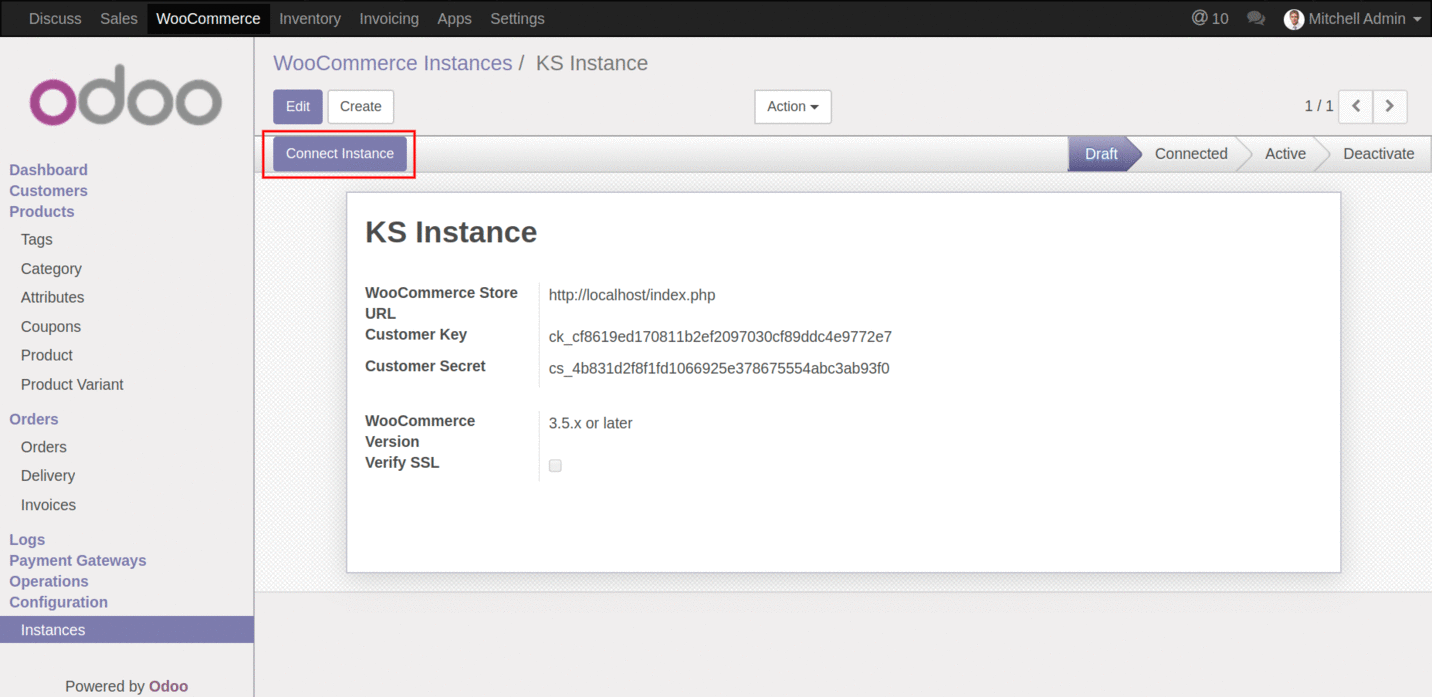
Task: Open the @ mentions notification counter
Action: click(1210, 19)
